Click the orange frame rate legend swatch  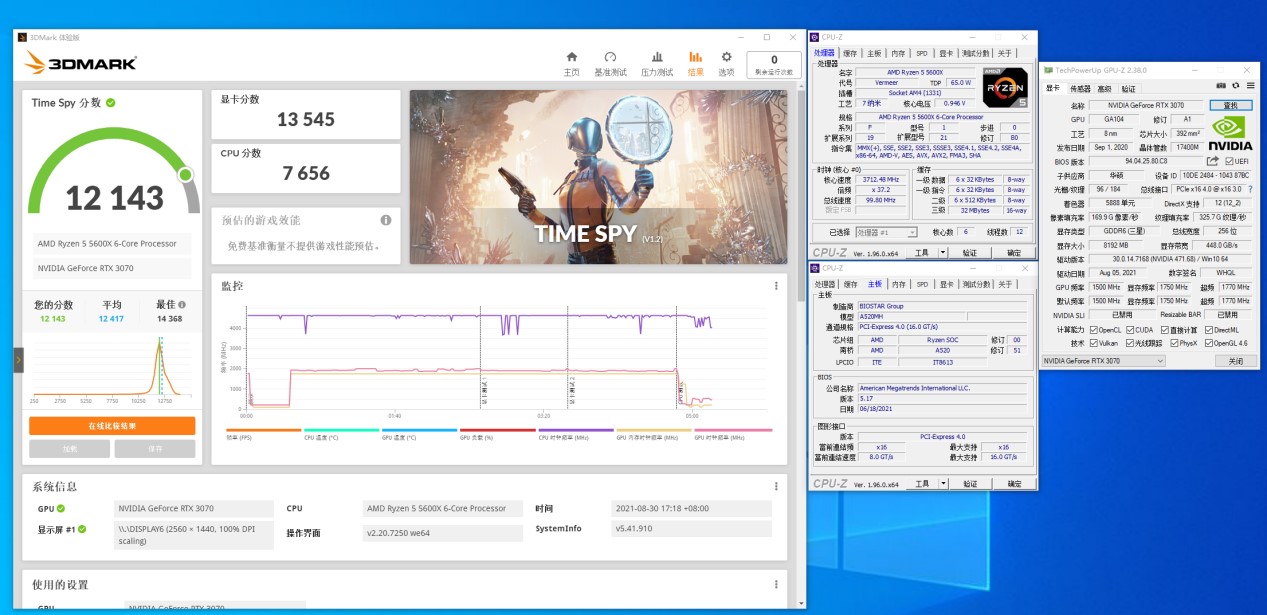click(263, 430)
